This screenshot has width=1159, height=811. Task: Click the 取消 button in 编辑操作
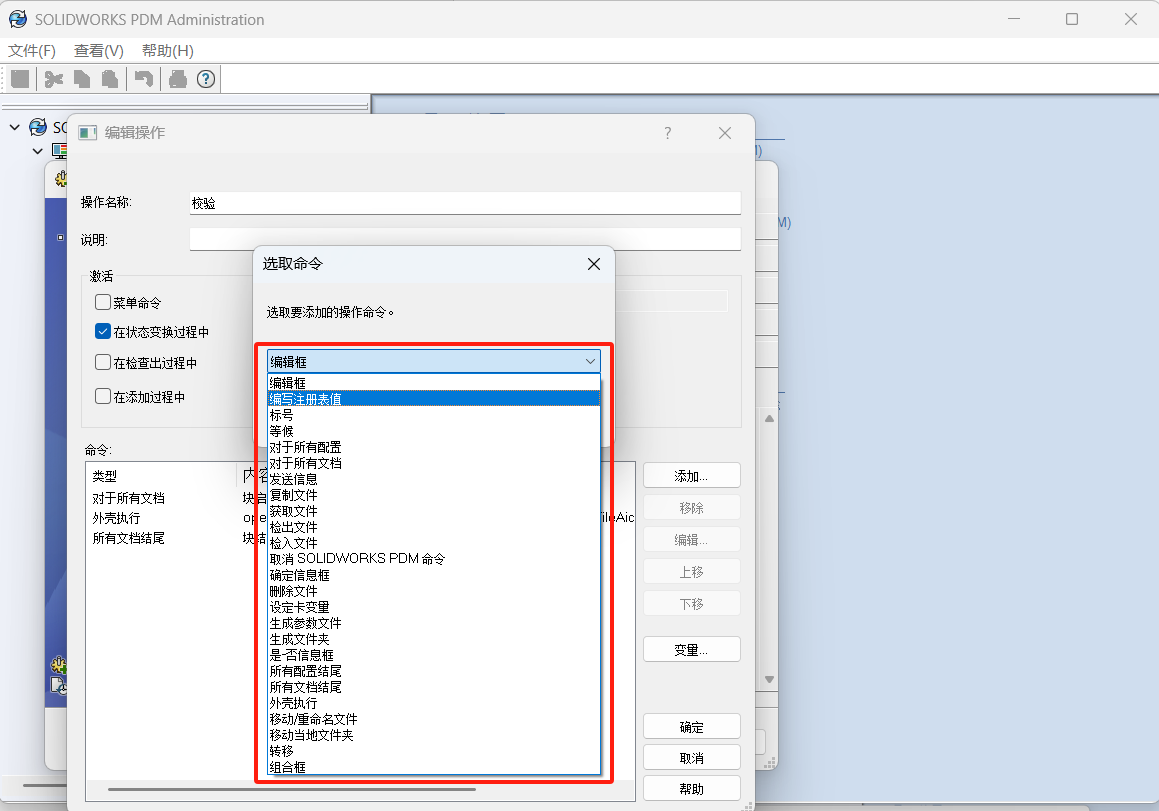[692, 758]
